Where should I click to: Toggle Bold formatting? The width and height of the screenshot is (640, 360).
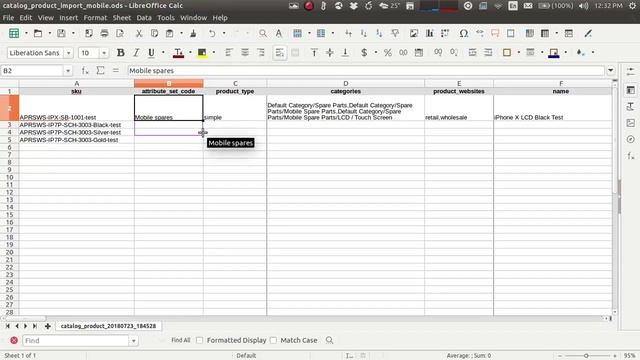pos(120,53)
